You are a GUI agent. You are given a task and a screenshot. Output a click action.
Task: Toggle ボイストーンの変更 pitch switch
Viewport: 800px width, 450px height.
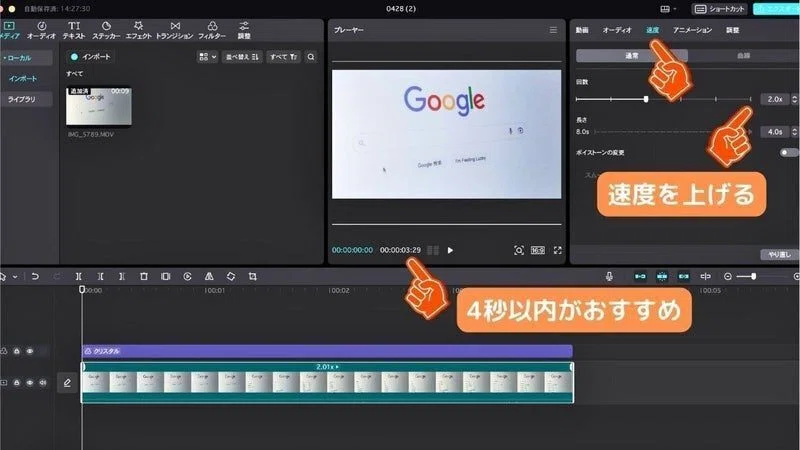coord(788,152)
